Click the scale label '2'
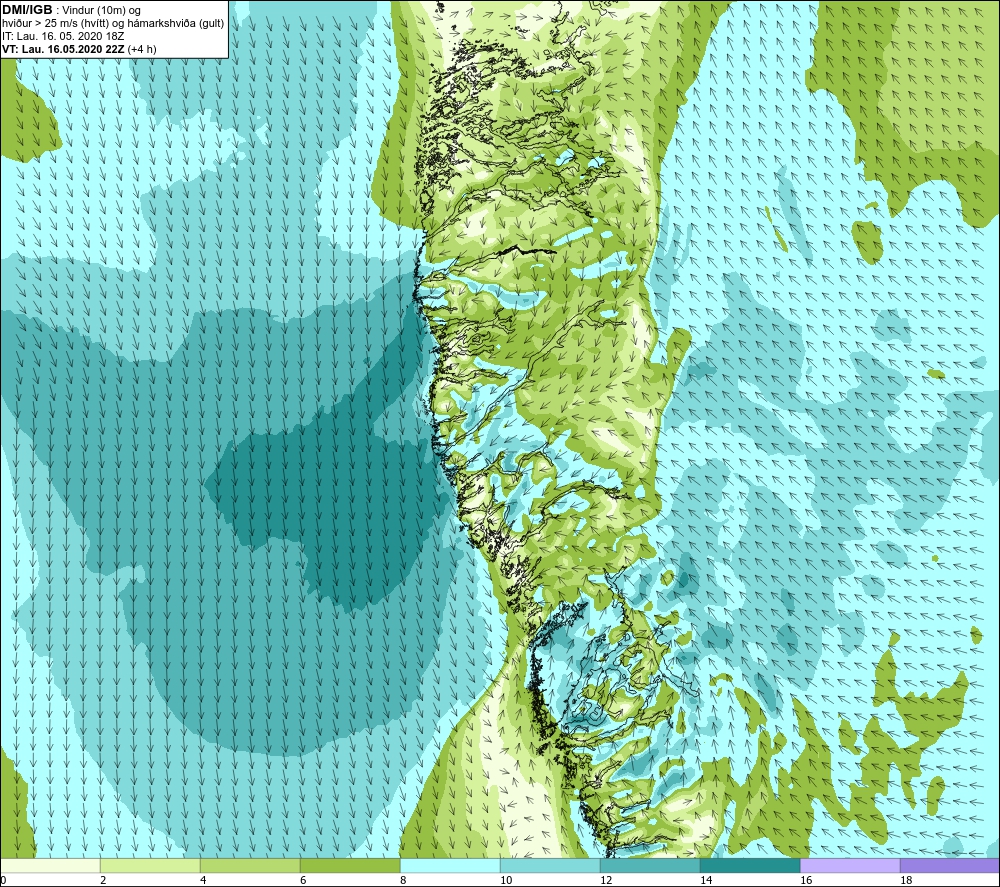This screenshot has height=887, width=1000. [103, 880]
